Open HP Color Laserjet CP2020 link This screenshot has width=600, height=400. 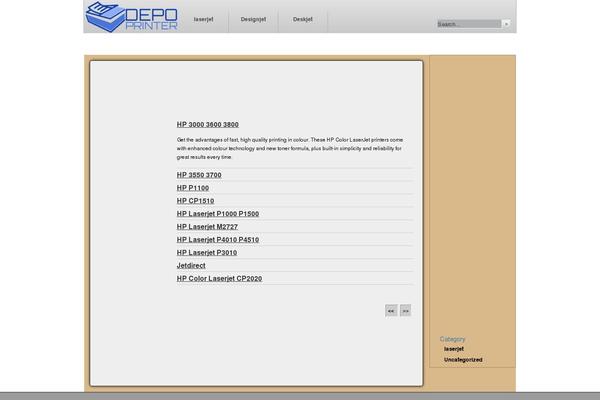click(219, 279)
